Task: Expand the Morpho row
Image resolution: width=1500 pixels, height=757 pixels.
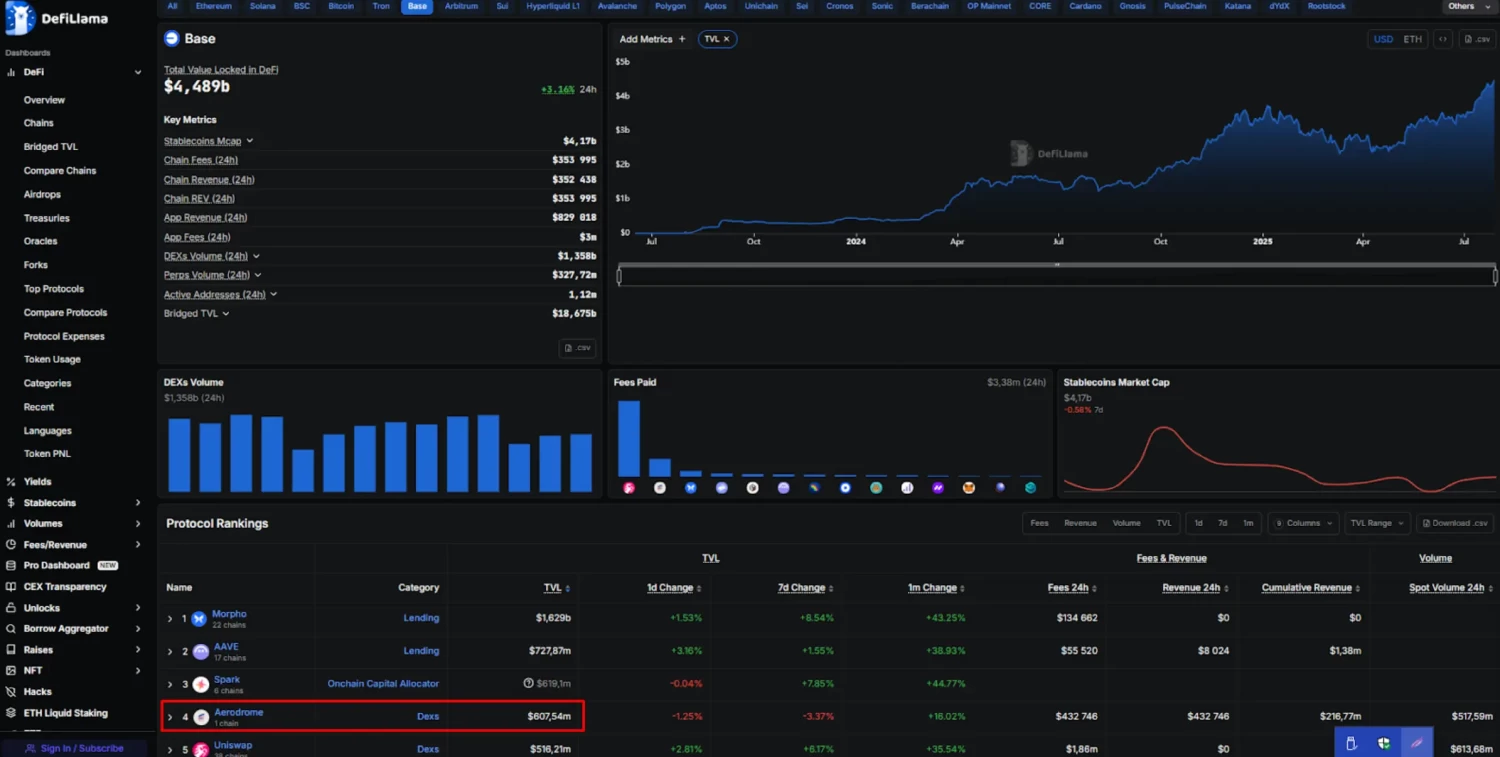Action: tap(170, 619)
